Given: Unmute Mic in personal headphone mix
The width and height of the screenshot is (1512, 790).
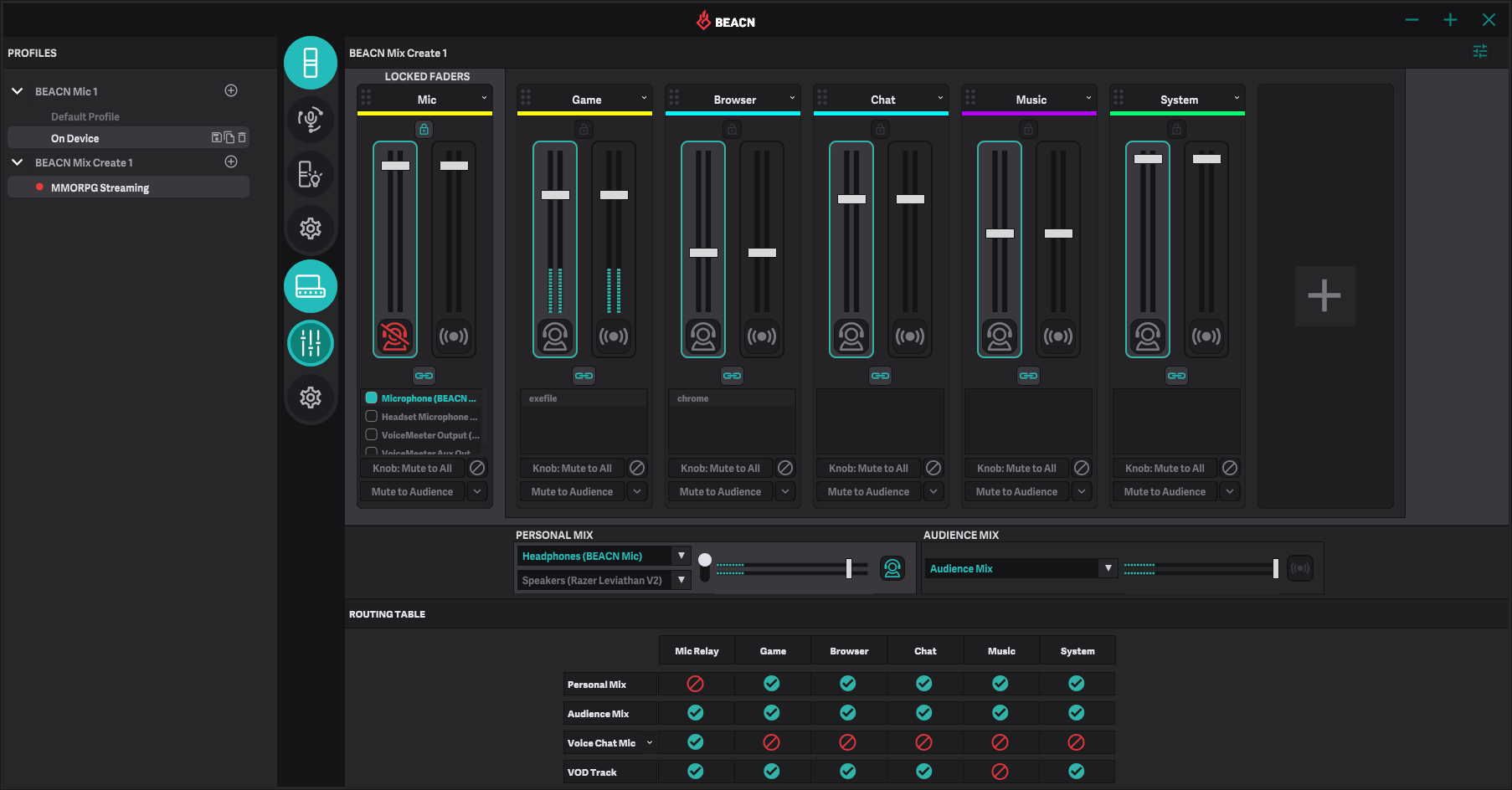Looking at the screenshot, I should [x=395, y=336].
